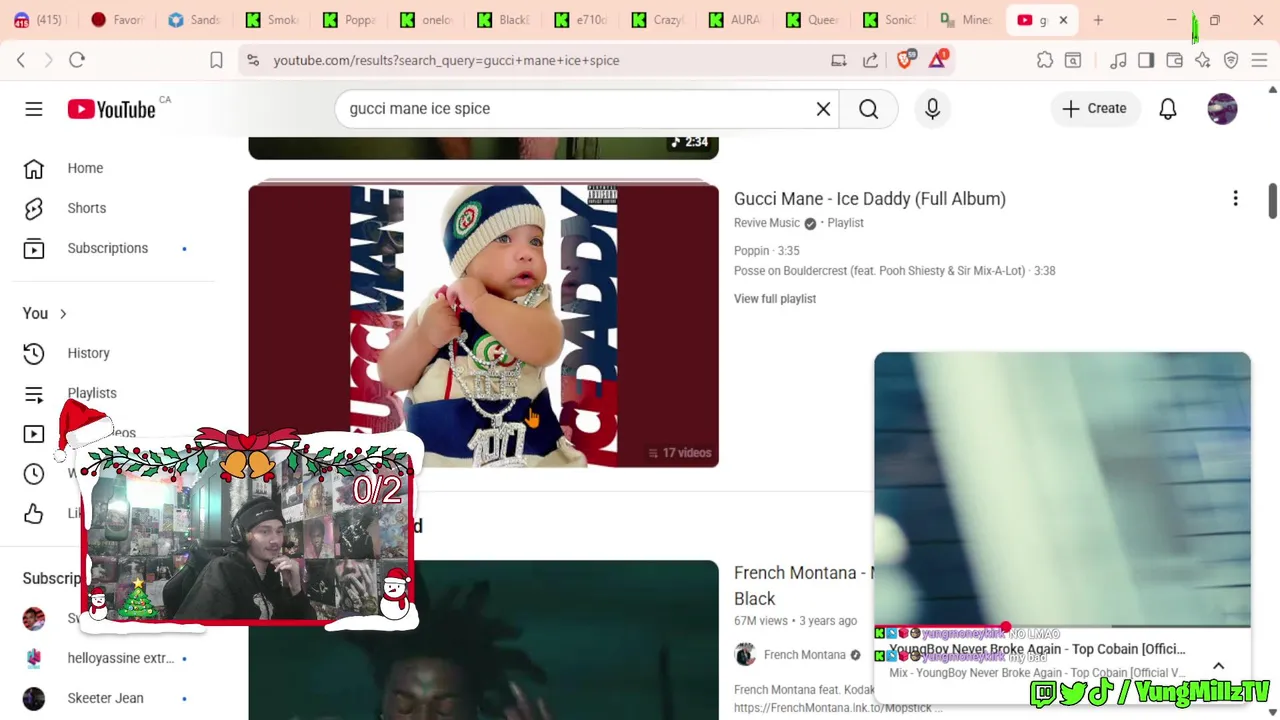Switch to the Favor browser tab

pyautogui.click(x=116, y=20)
